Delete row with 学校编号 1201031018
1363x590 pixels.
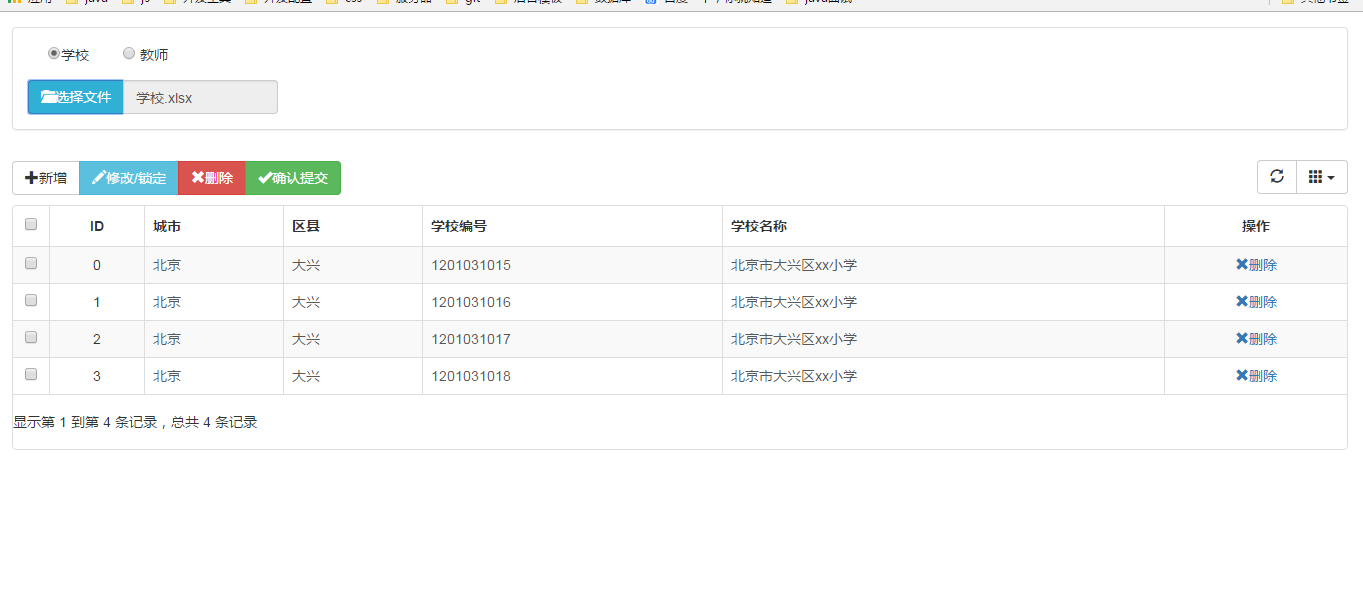(x=1256, y=376)
